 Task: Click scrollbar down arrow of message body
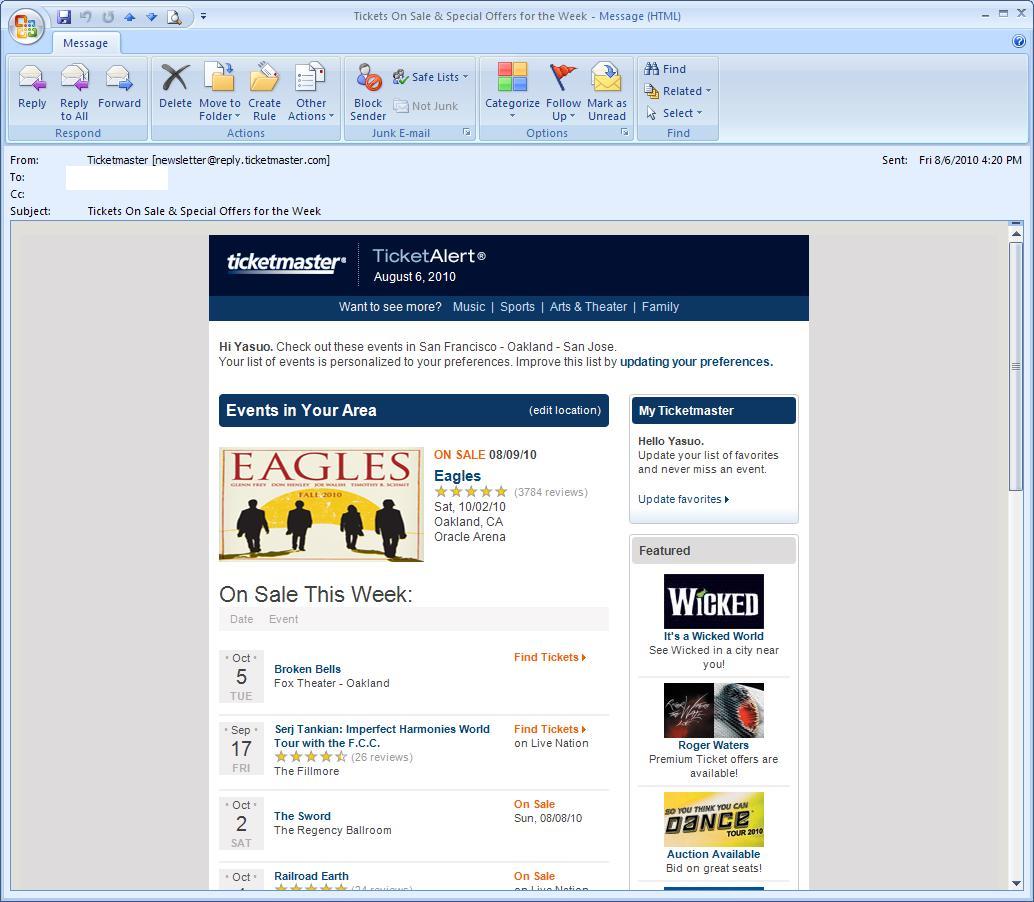coord(1016,884)
